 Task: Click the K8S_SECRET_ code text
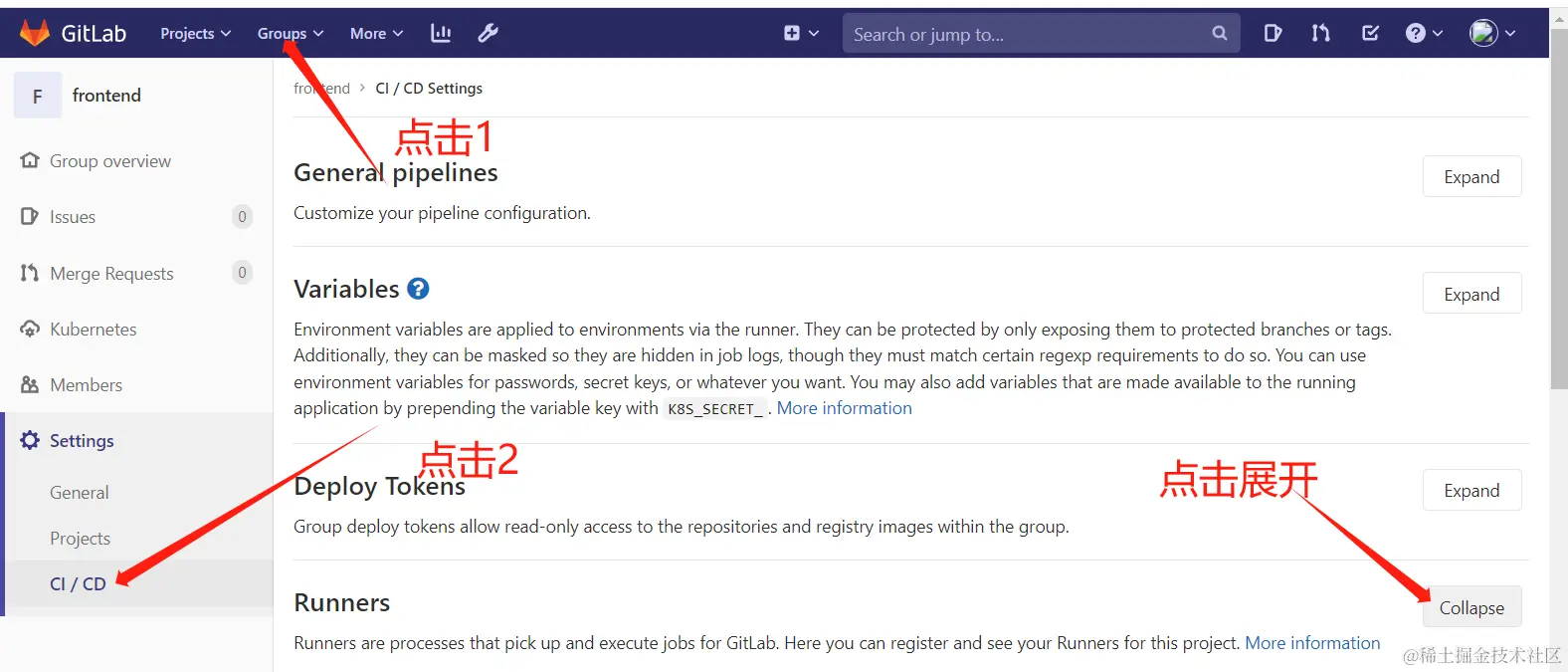pyautogui.click(x=715, y=409)
